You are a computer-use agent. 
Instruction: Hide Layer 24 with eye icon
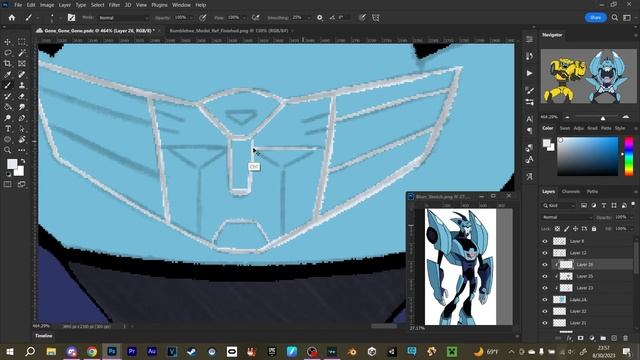(545, 300)
